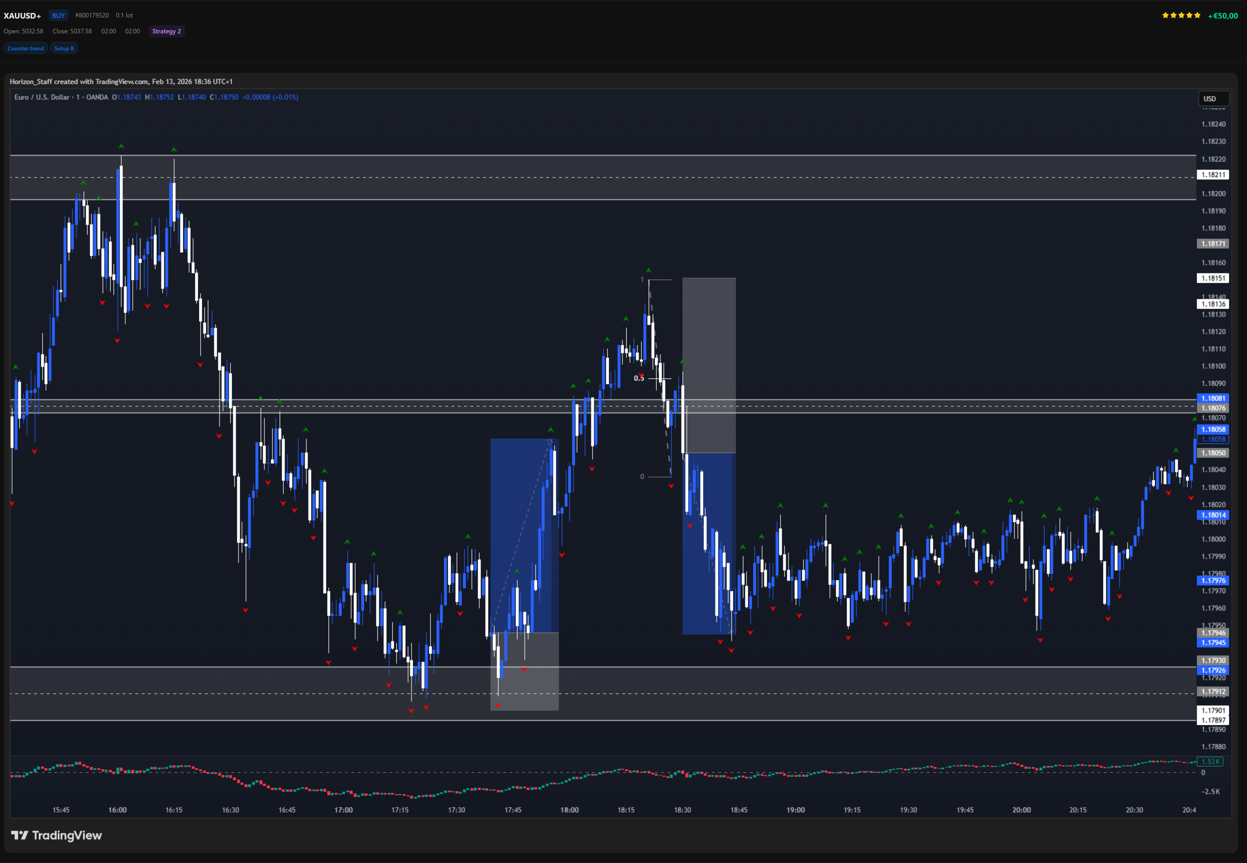Click the third yellow rating star

tap(1181, 15)
